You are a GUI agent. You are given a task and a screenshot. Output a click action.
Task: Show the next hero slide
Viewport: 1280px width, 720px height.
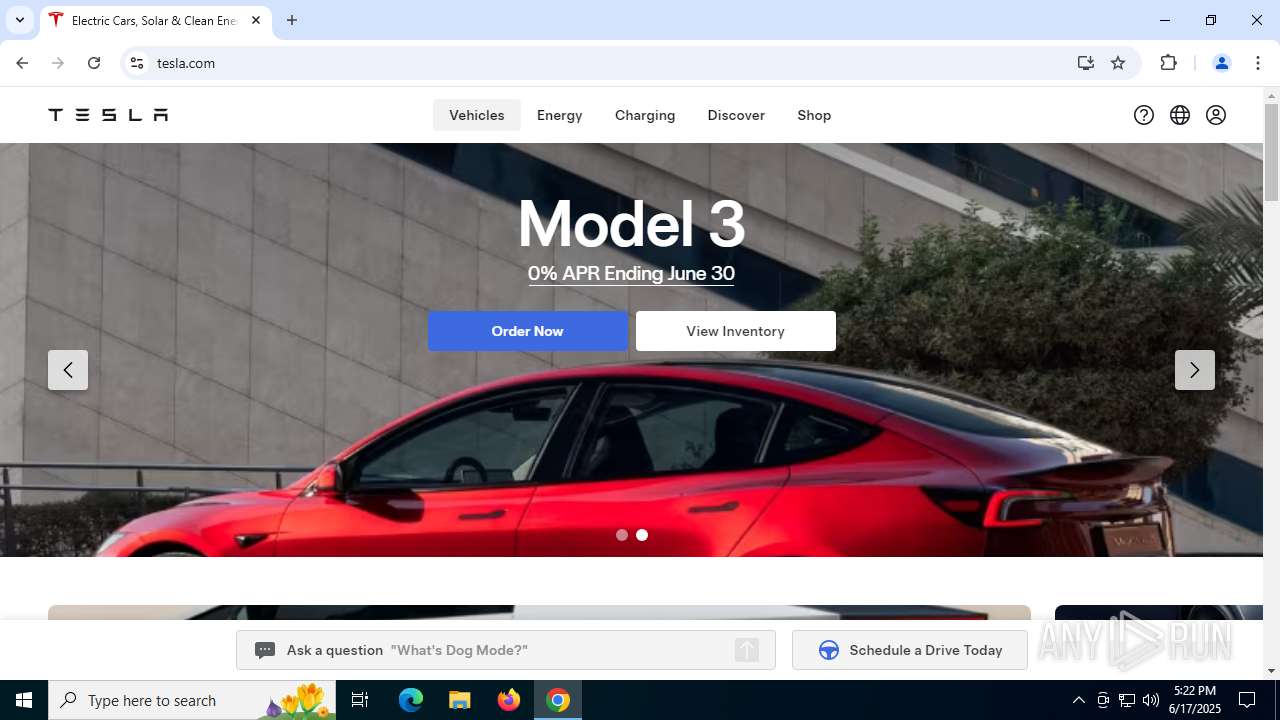(1195, 370)
